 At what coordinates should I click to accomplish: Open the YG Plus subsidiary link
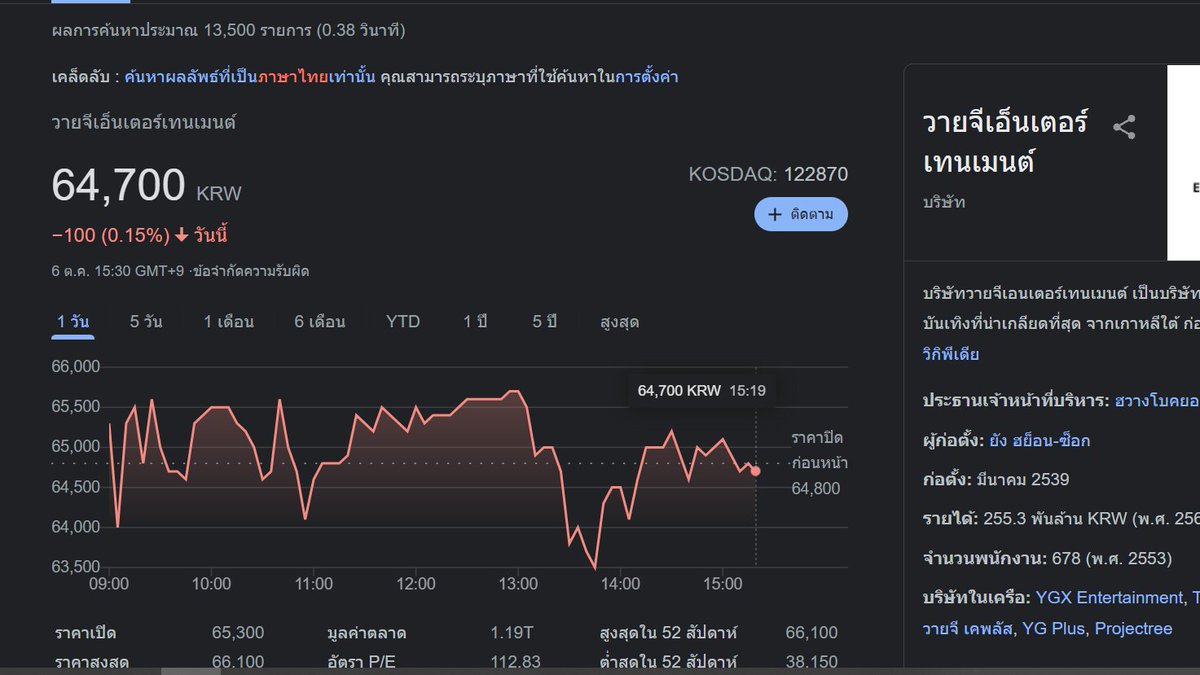(x=1052, y=628)
